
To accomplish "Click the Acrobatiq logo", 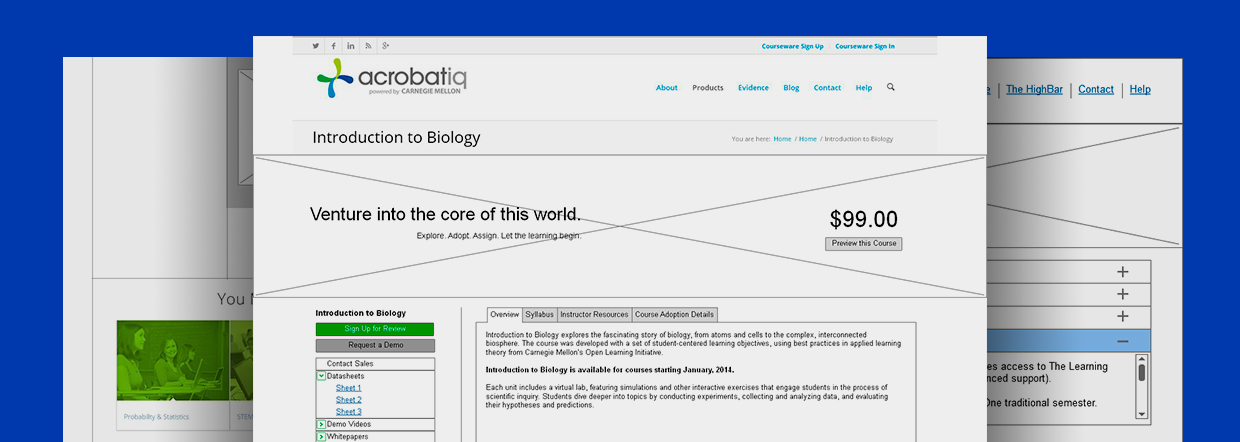I will click(x=391, y=78).
